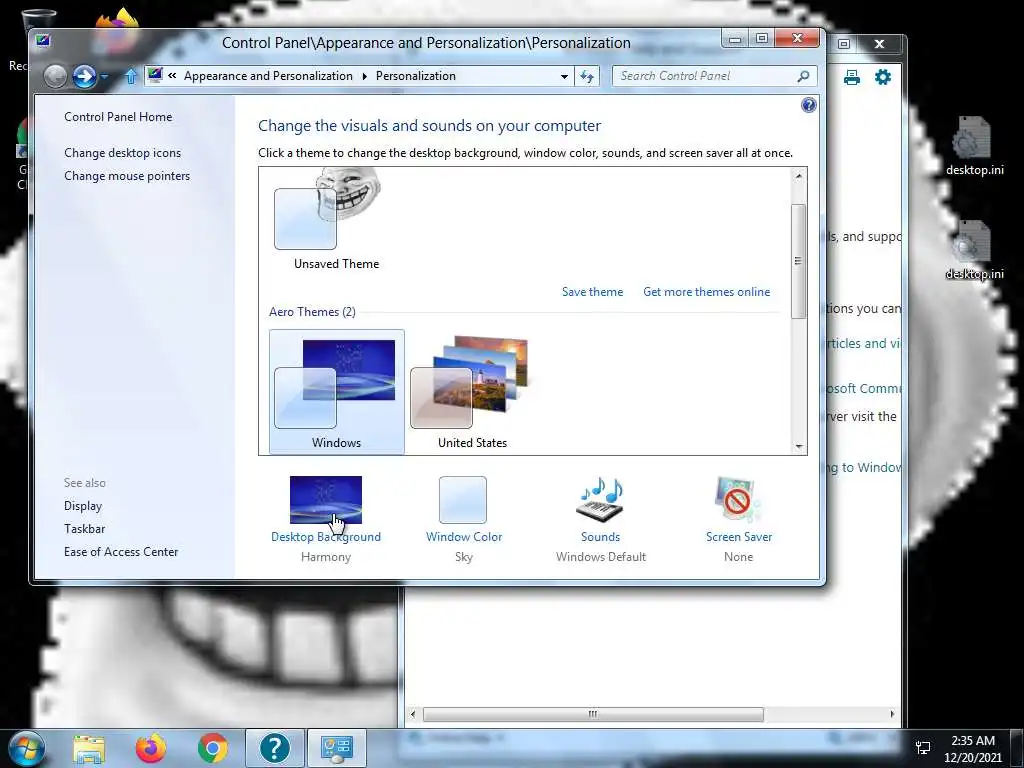Open Window Color Sky swatch

463,500
